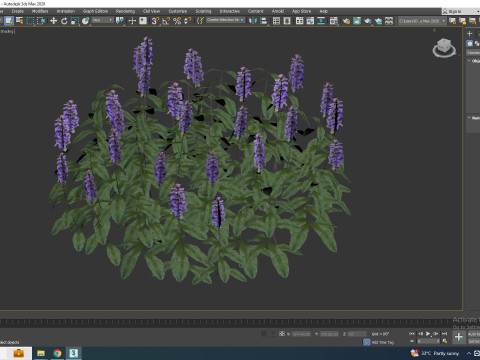Open the Rendered Frame Window
The height and width of the screenshot is (360, 480).
pyautogui.click(x=357, y=21)
